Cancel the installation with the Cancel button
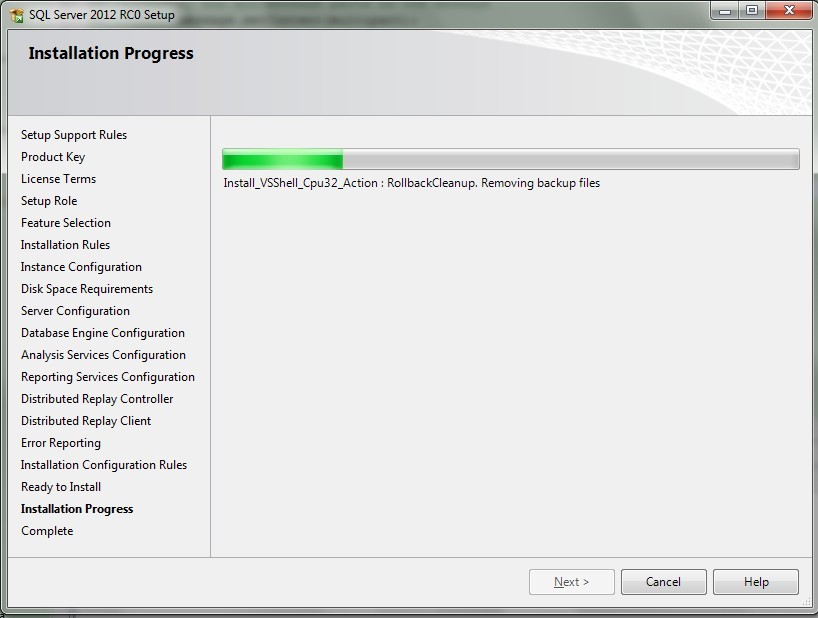818x618 pixels. click(x=663, y=581)
